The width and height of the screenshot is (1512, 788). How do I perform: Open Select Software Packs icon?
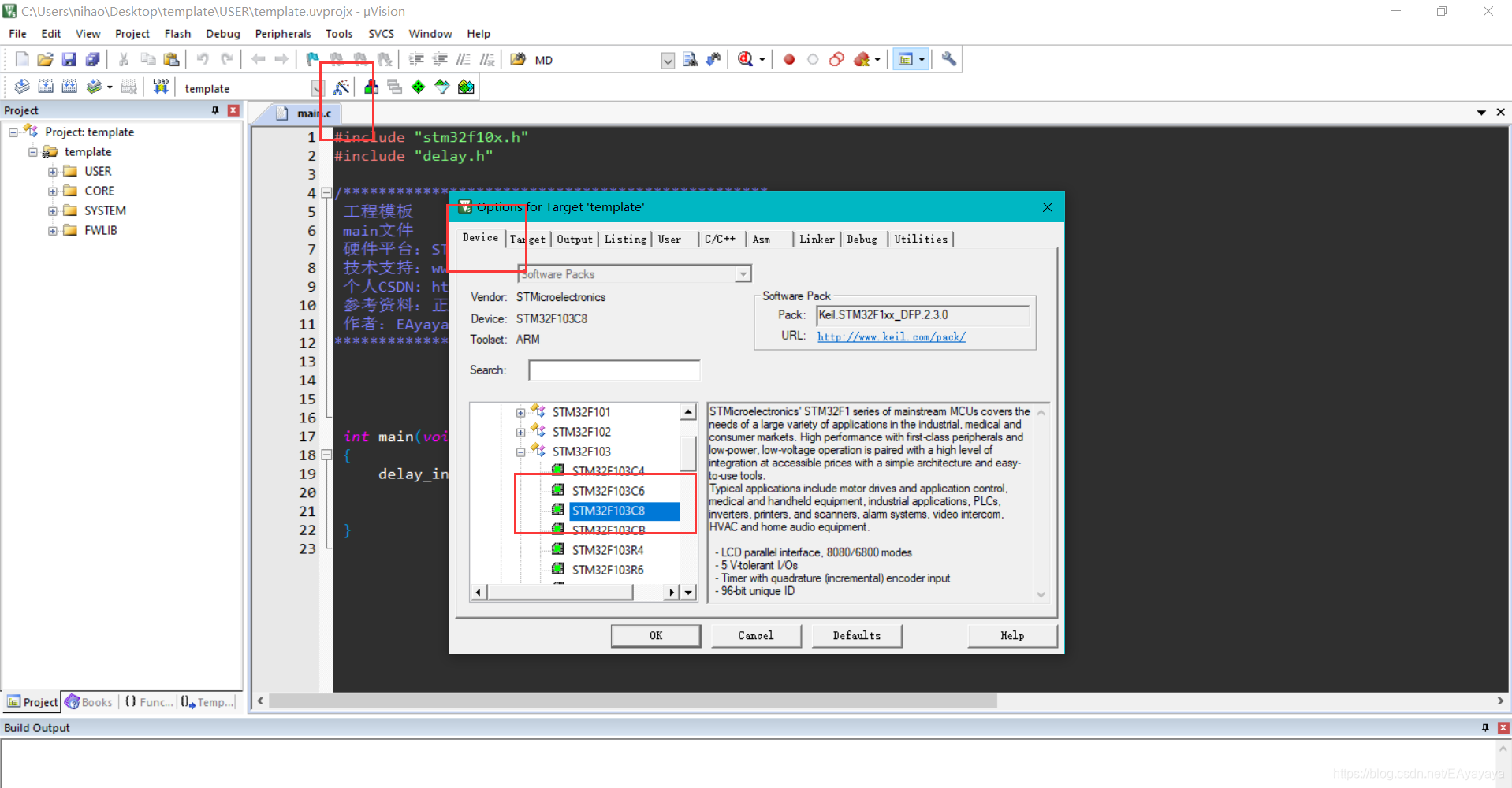tap(442, 87)
